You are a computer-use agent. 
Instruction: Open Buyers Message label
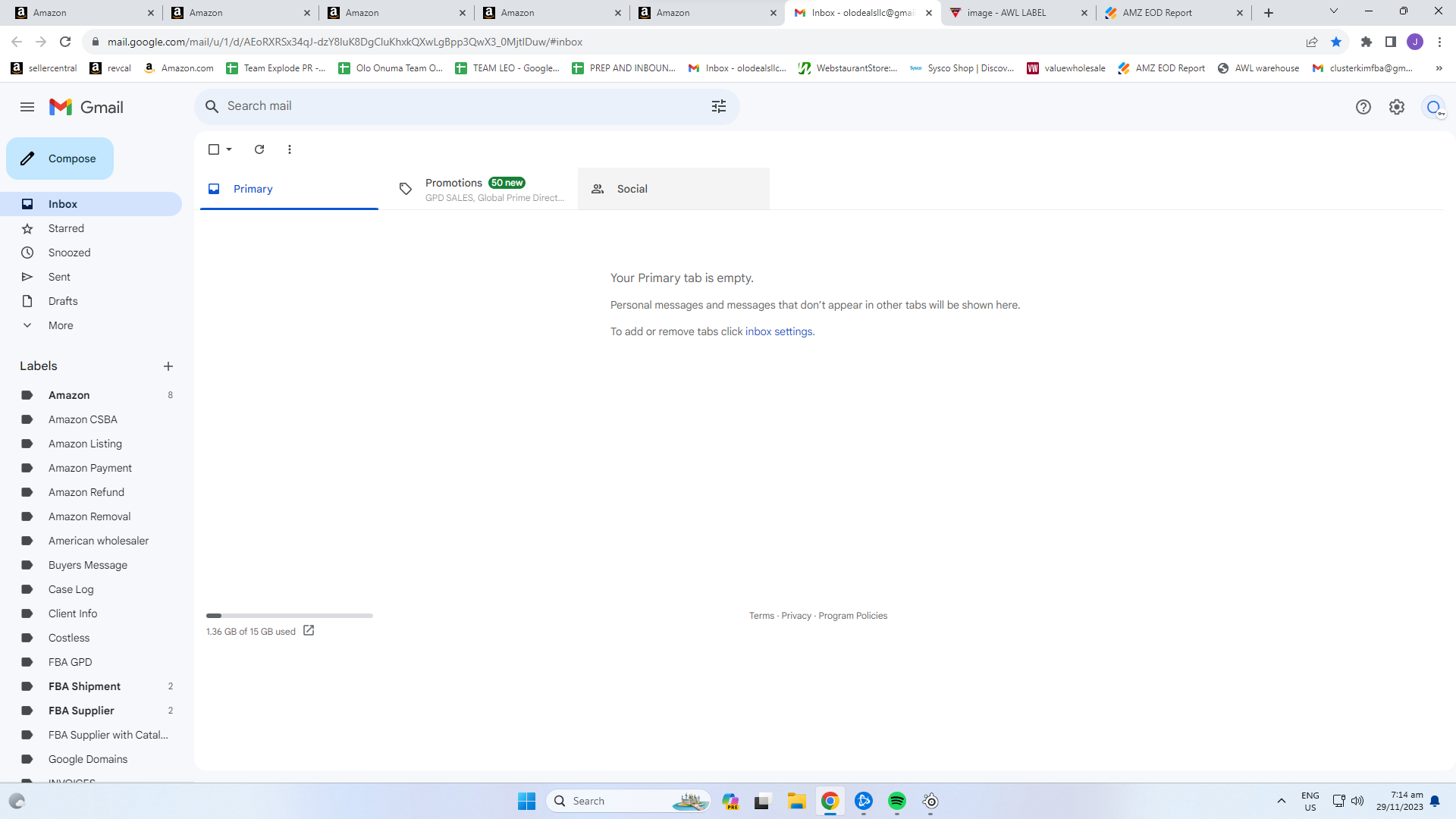(x=91, y=565)
